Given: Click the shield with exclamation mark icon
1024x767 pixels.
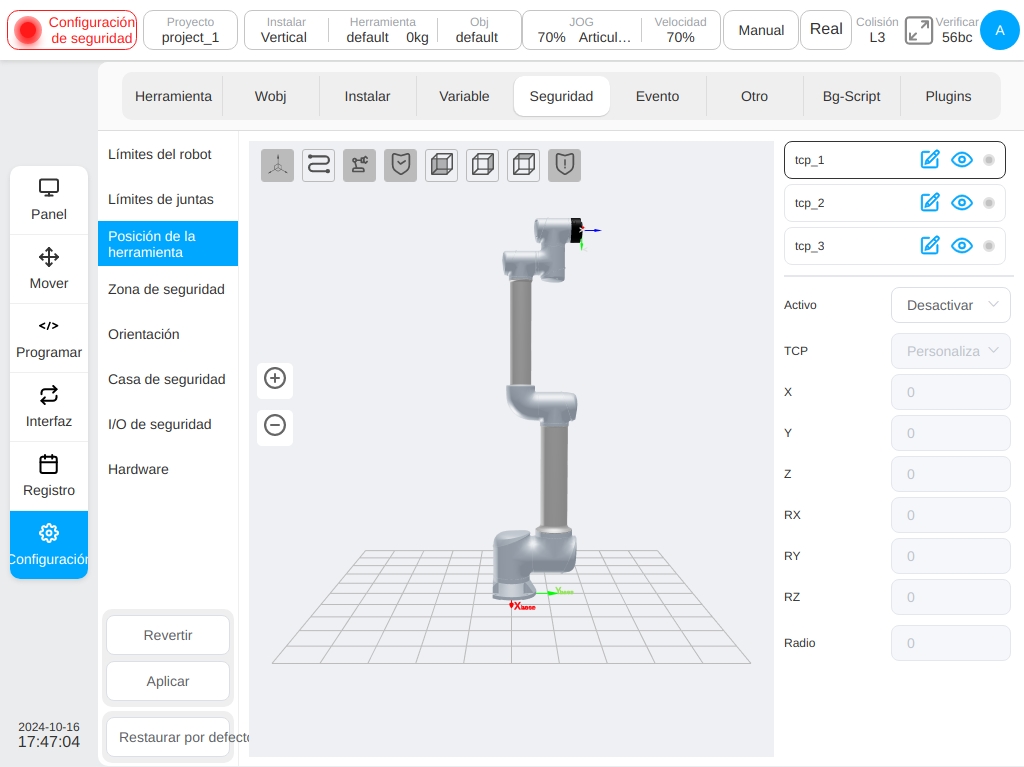Looking at the screenshot, I should pyautogui.click(x=564, y=165).
